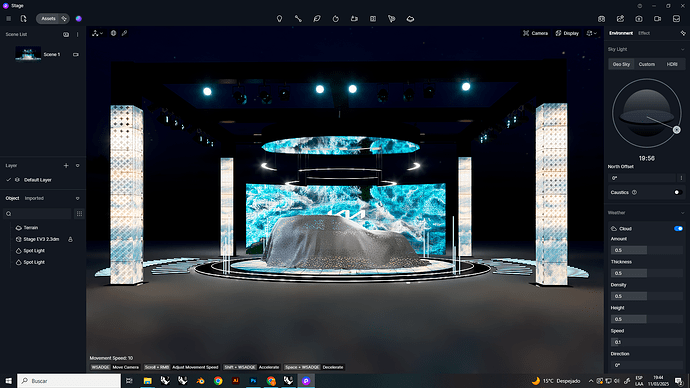This screenshot has height=388, width=690.
Task: Toggle Default Layer checkmark visibility
Action: (x=8, y=180)
